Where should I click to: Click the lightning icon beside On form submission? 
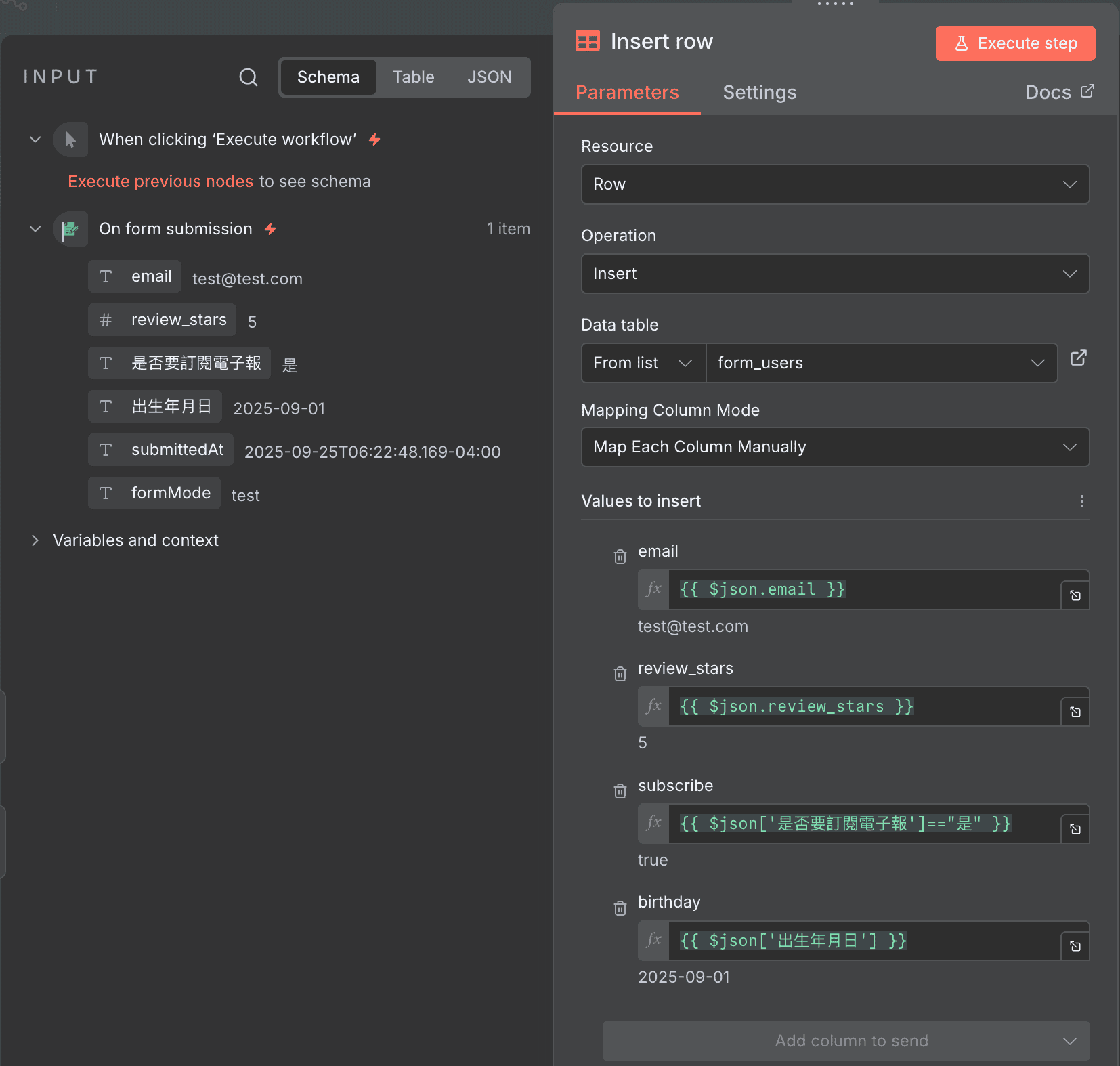[270, 229]
